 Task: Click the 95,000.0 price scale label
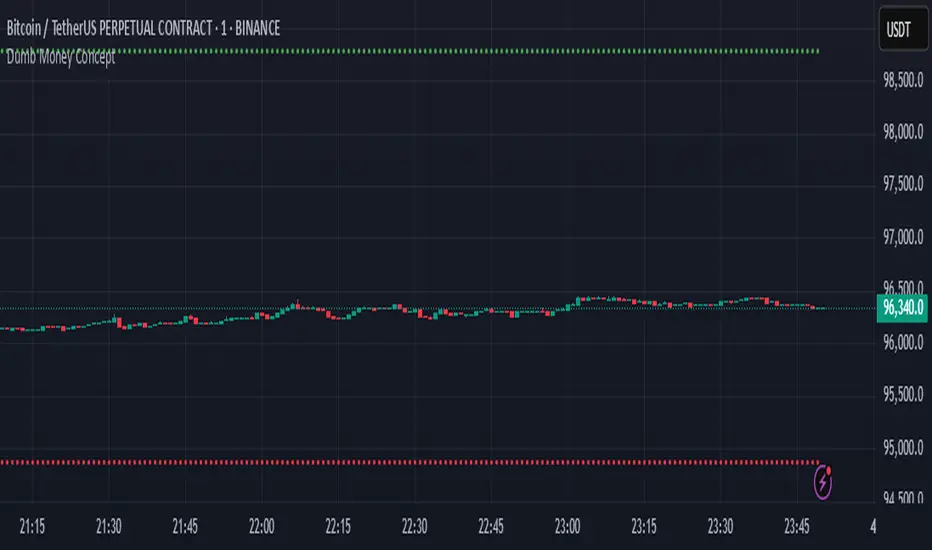click(902, 448)
